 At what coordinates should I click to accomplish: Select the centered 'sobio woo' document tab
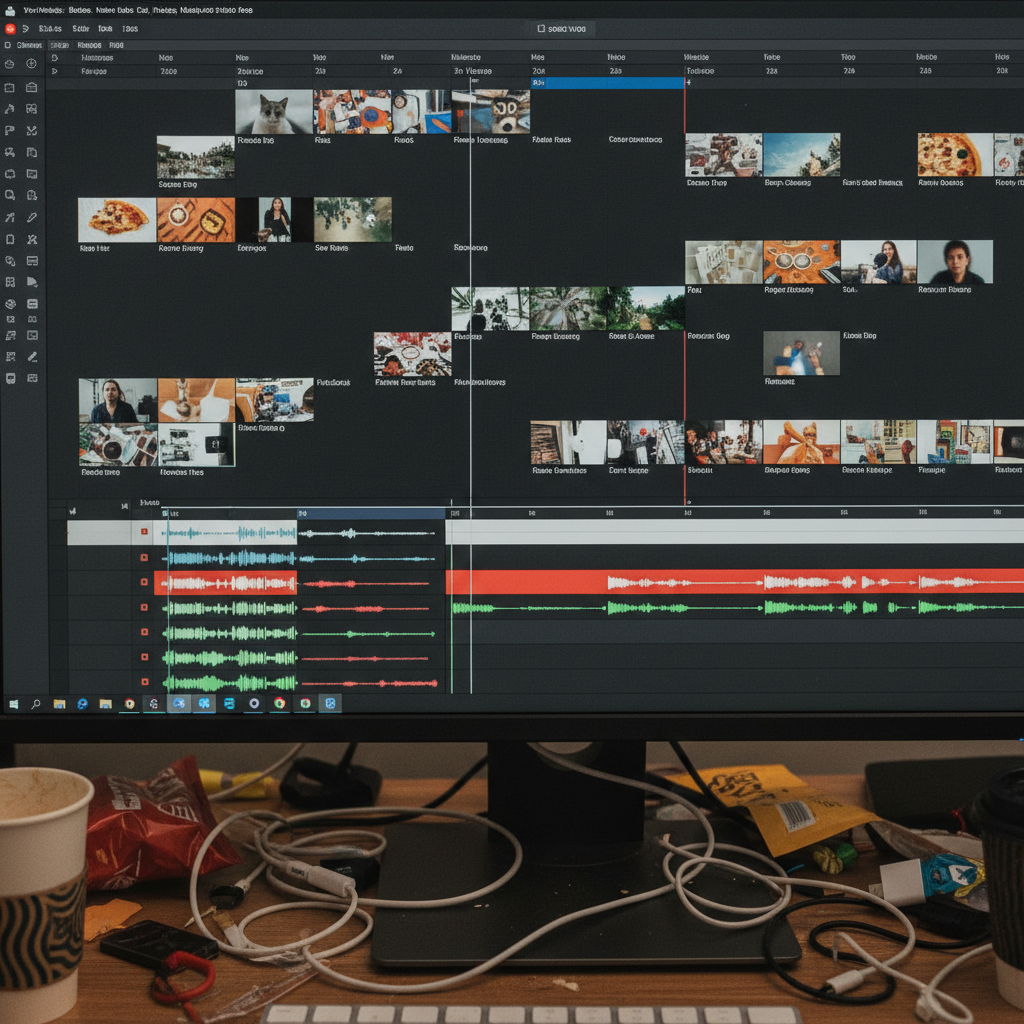pyautogui.click(x=562, y=29)
